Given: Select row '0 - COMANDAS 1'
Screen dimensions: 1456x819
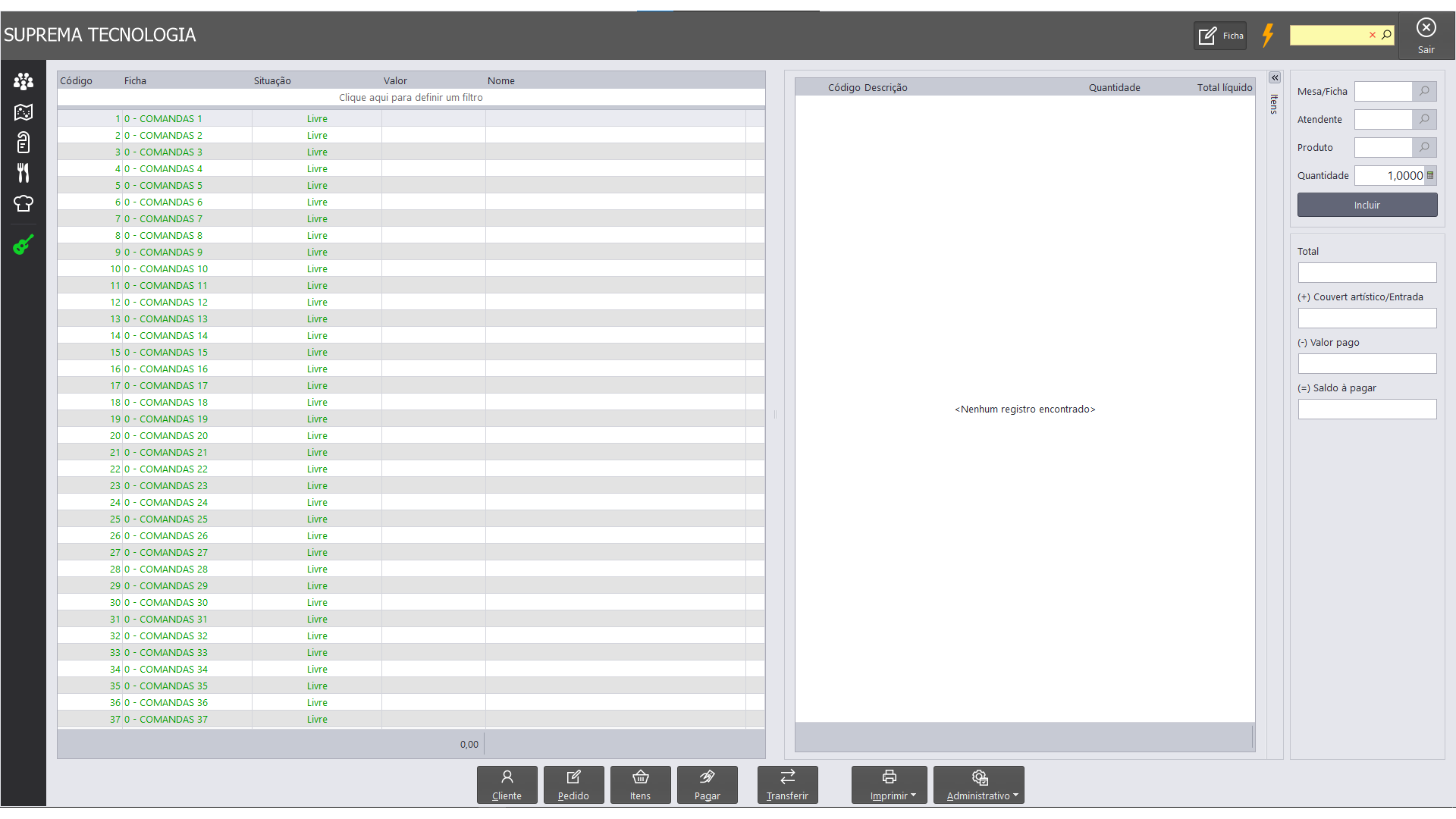Looking at the screenshot, I should 411,118.
